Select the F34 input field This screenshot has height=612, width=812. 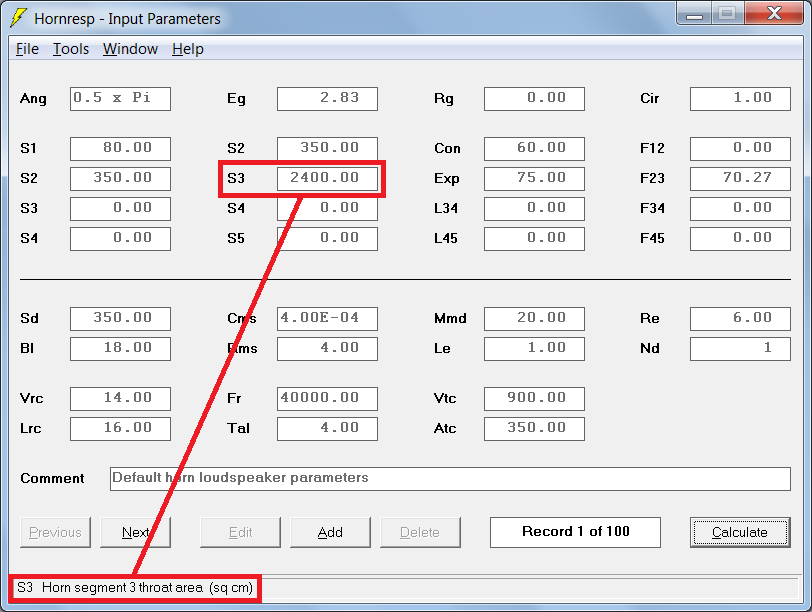[741, 209]
